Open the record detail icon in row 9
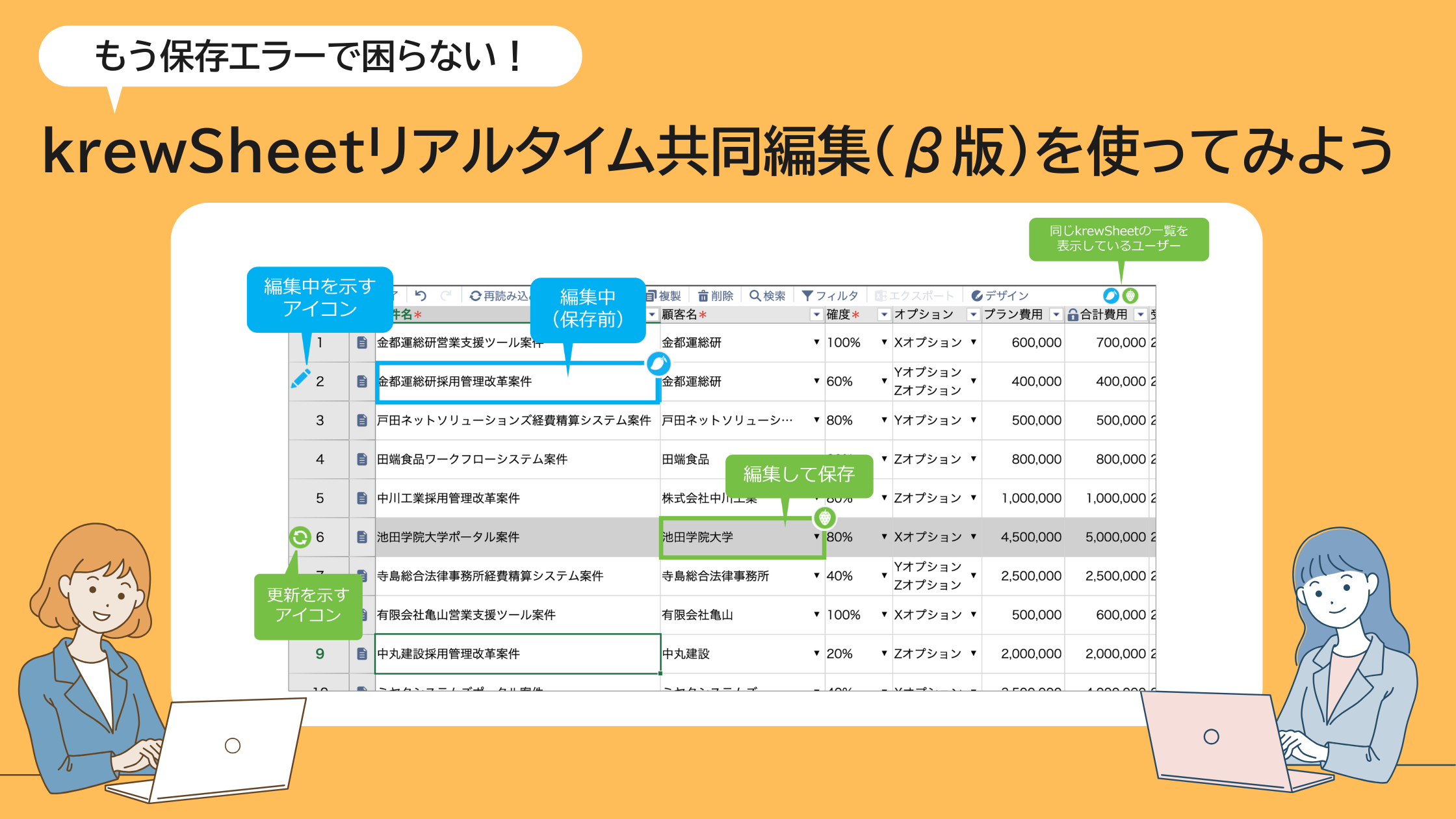Screen dimensions: 1456x819 point(362,654)
